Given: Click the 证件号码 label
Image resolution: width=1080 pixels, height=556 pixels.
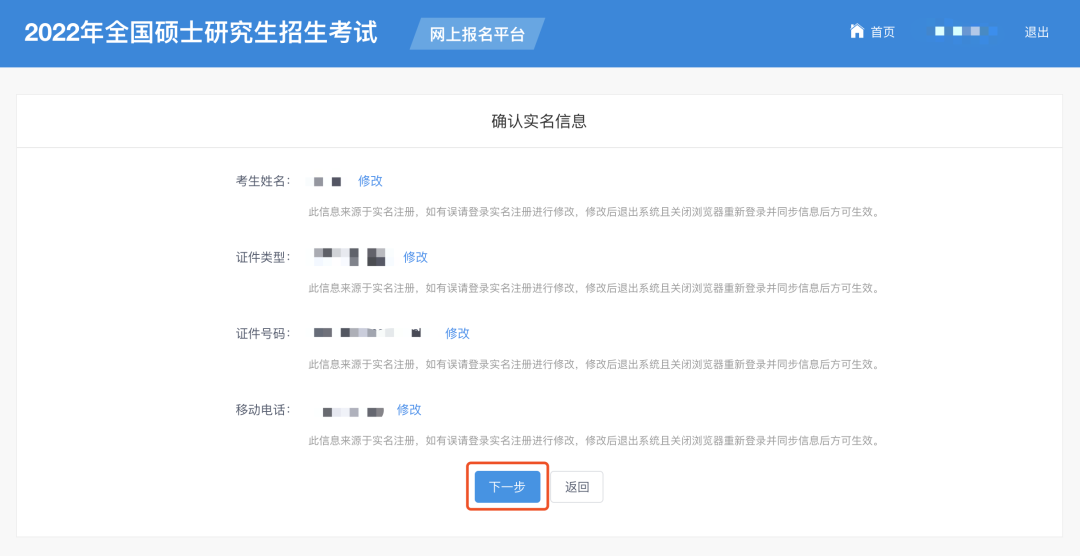Looking at the screenshot, I should (x=263, y=333).
